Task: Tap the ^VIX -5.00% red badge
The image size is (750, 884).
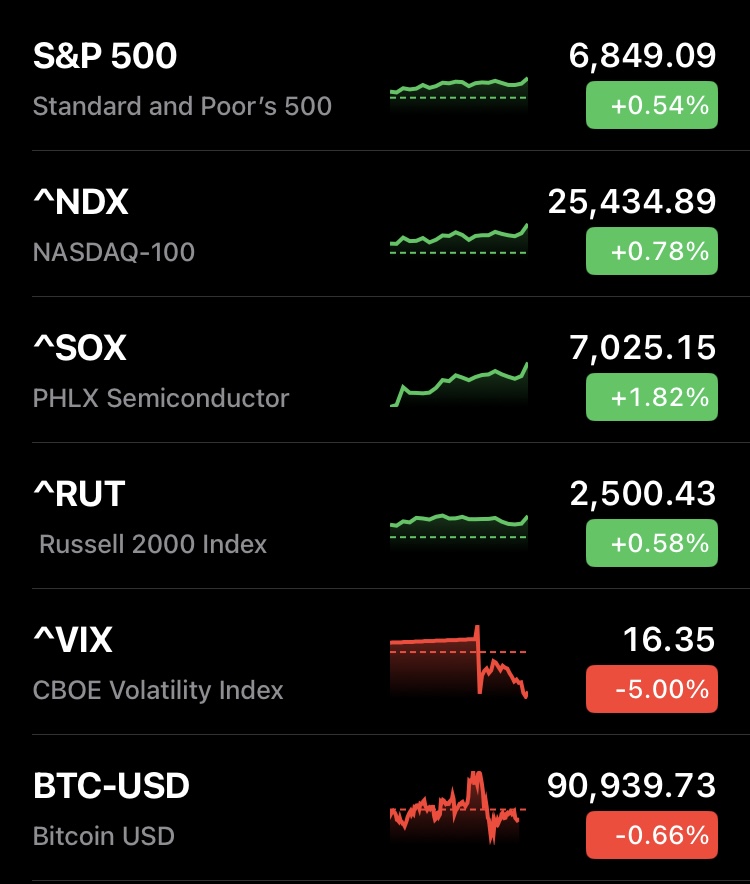Action: point(652,689)
